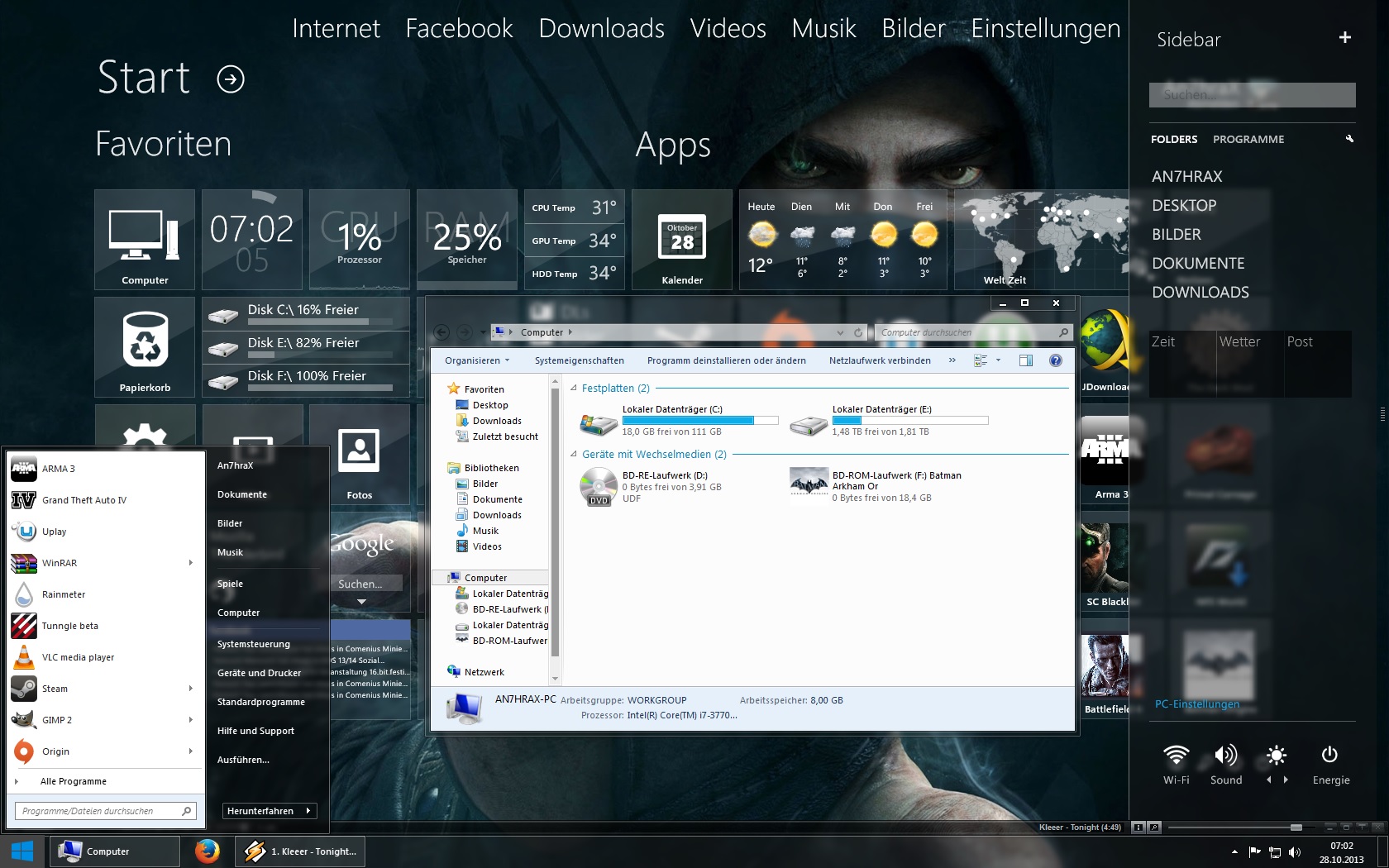Collapse the Geräte mit Wechselmedien (2) group
The height and width of the screenshot is (868, 1389).
pos(575,454)
